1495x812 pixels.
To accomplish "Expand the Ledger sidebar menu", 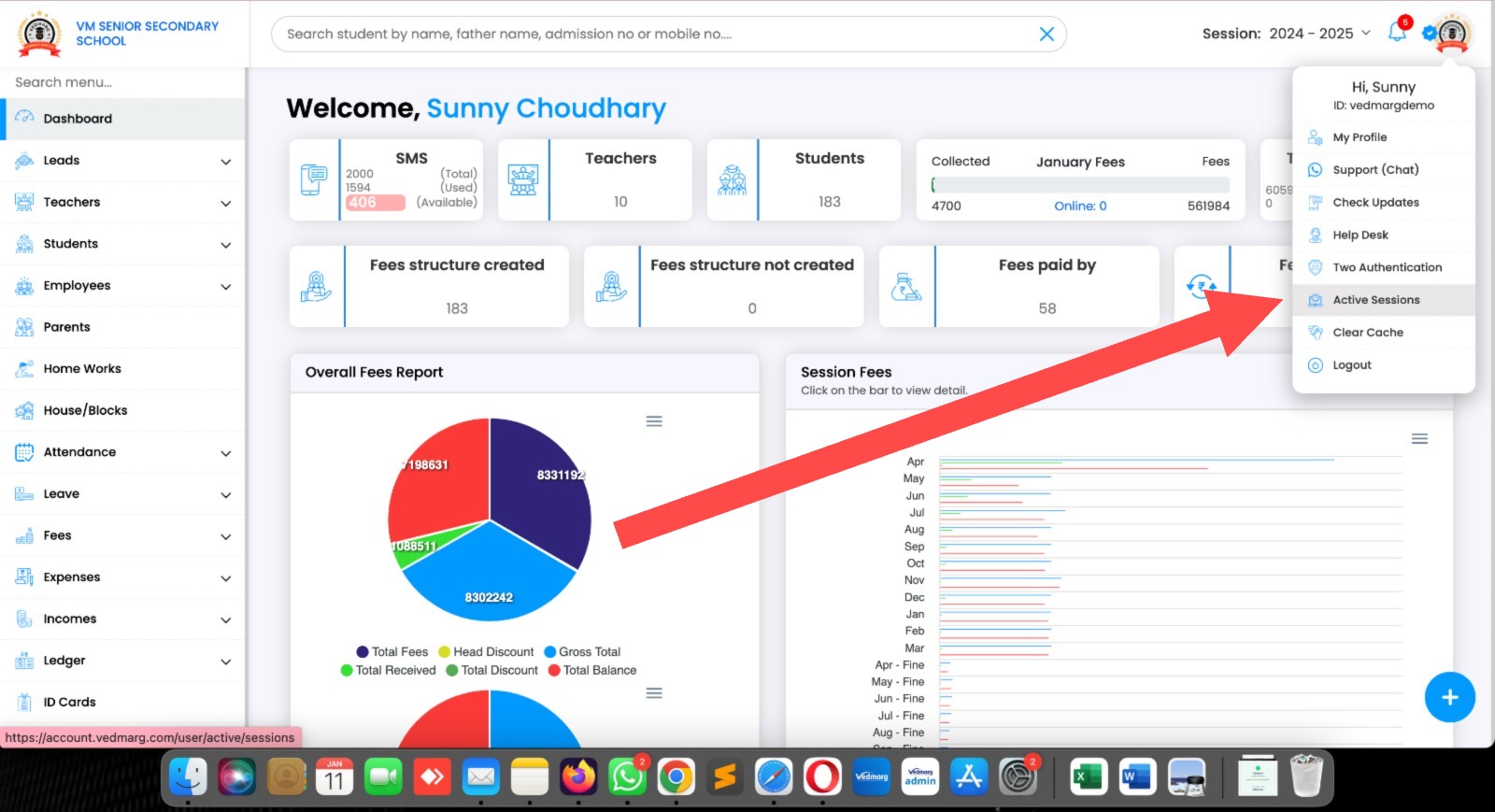I will 225,662.
